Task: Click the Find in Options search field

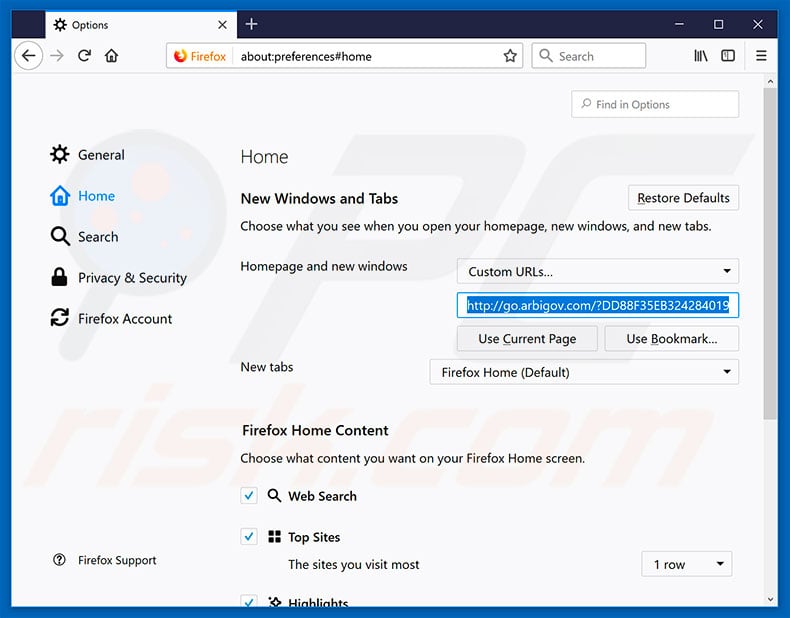Action: coord(655,104)
